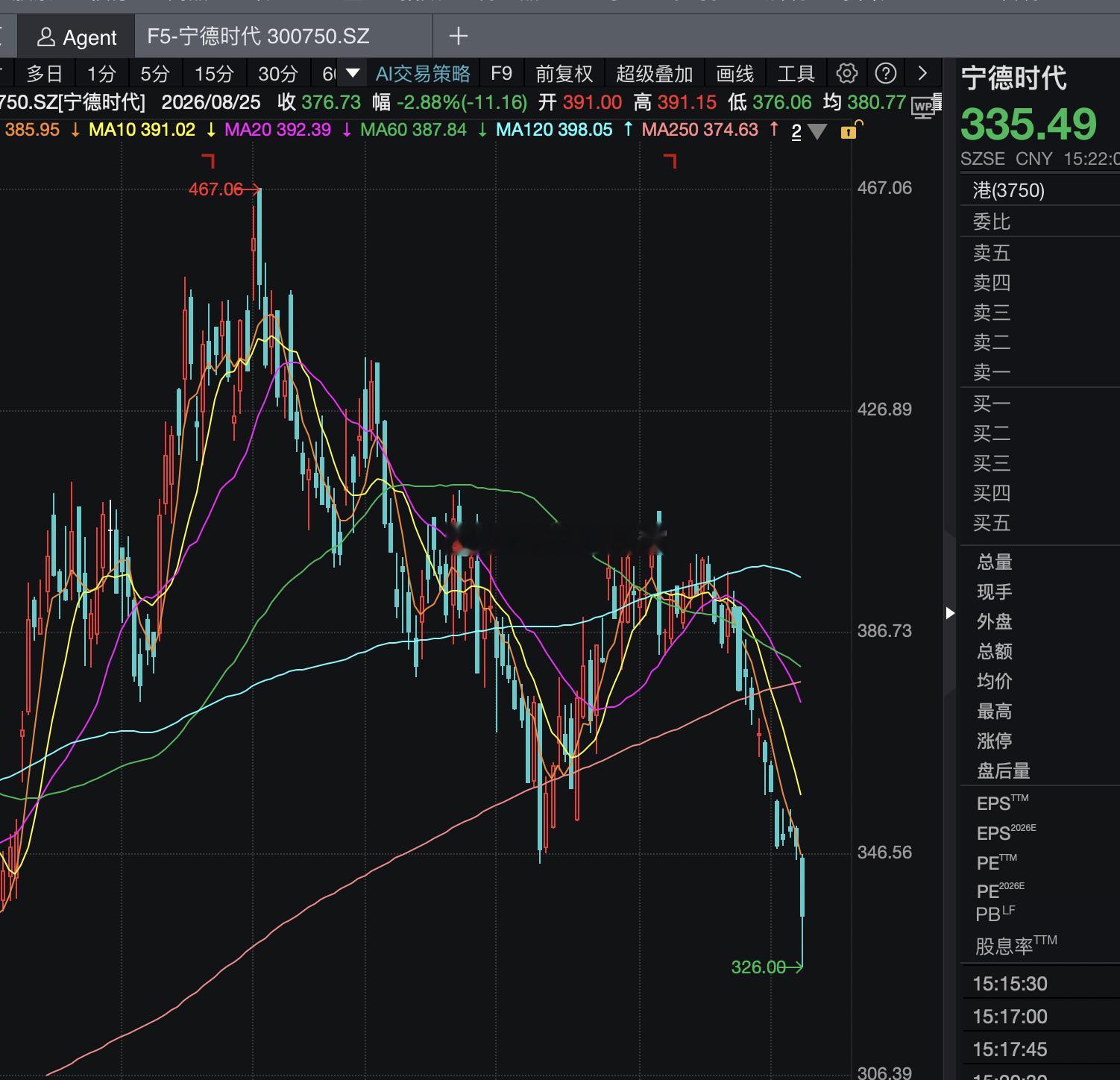Click the PE TTM label
The image size is (1120, 1080).
[x=997, y=862]
